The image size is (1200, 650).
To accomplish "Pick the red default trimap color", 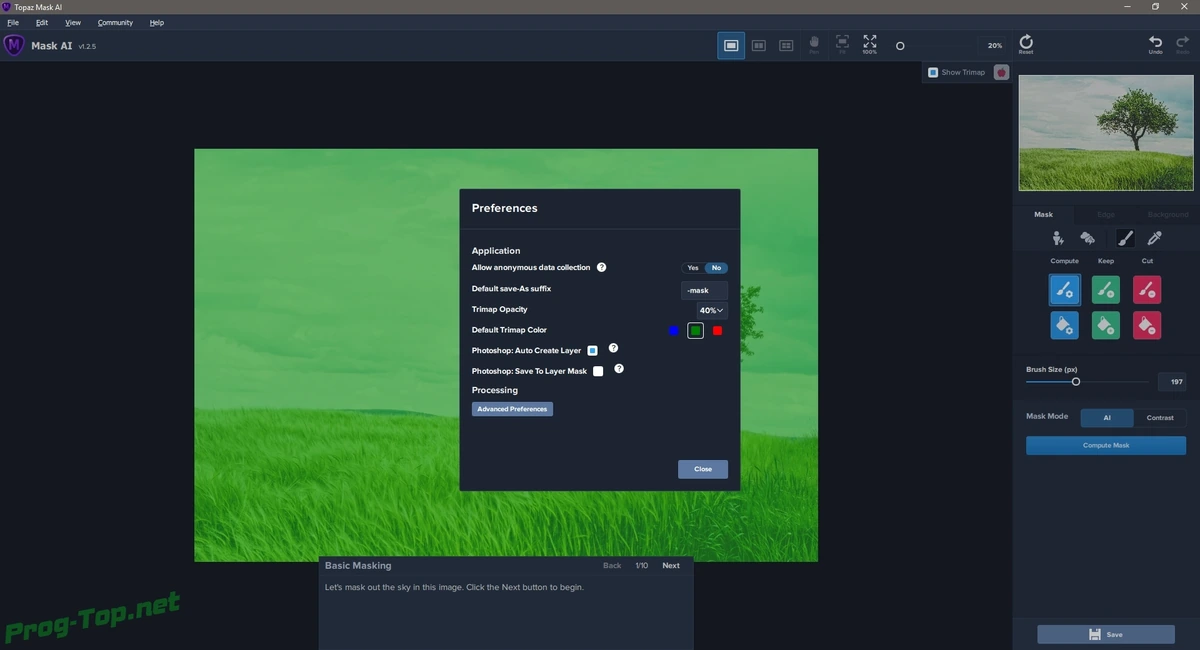I will point(718,330).
